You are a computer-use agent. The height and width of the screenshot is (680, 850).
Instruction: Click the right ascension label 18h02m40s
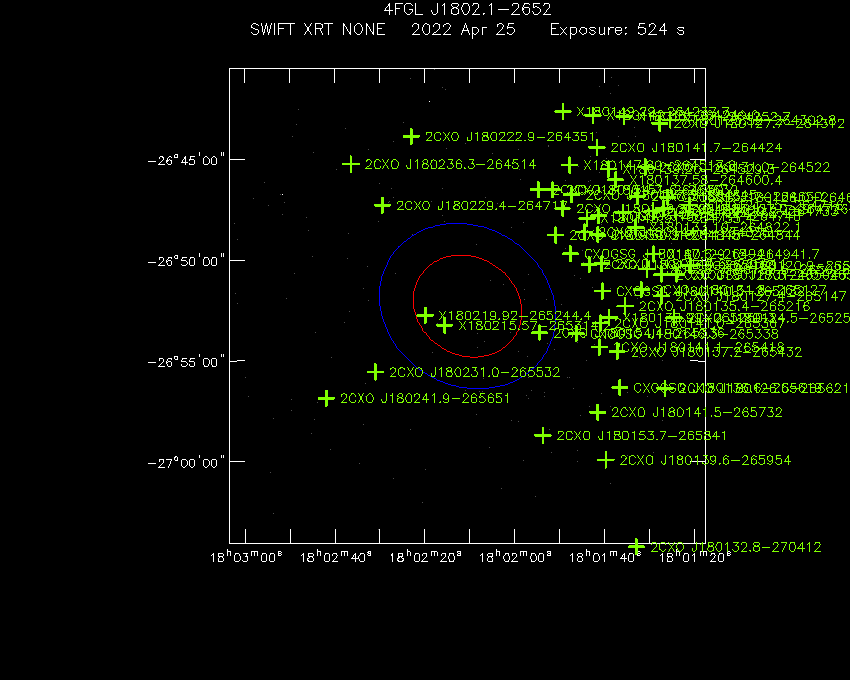(336, 557)
